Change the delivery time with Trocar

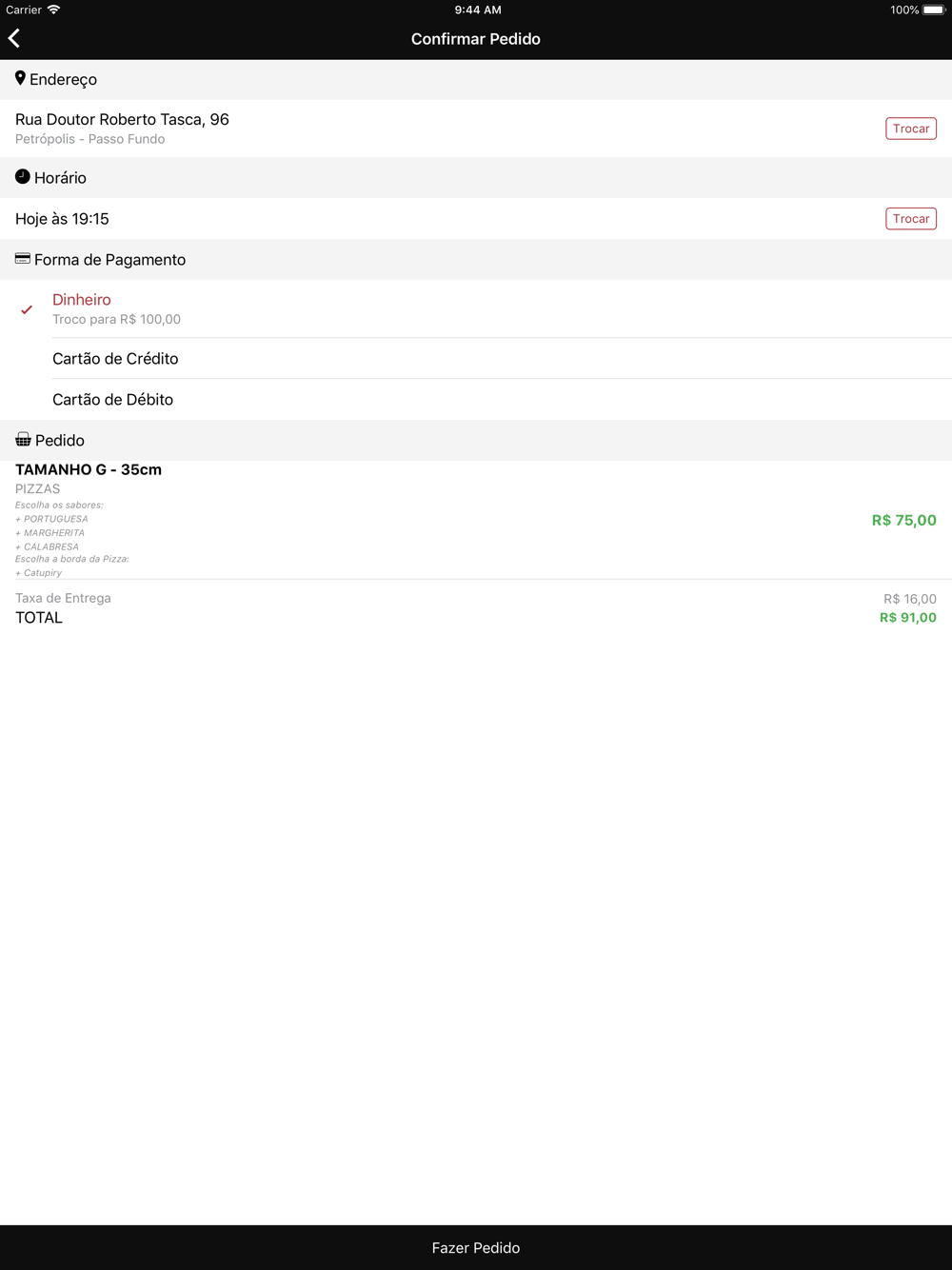[911, 219]
